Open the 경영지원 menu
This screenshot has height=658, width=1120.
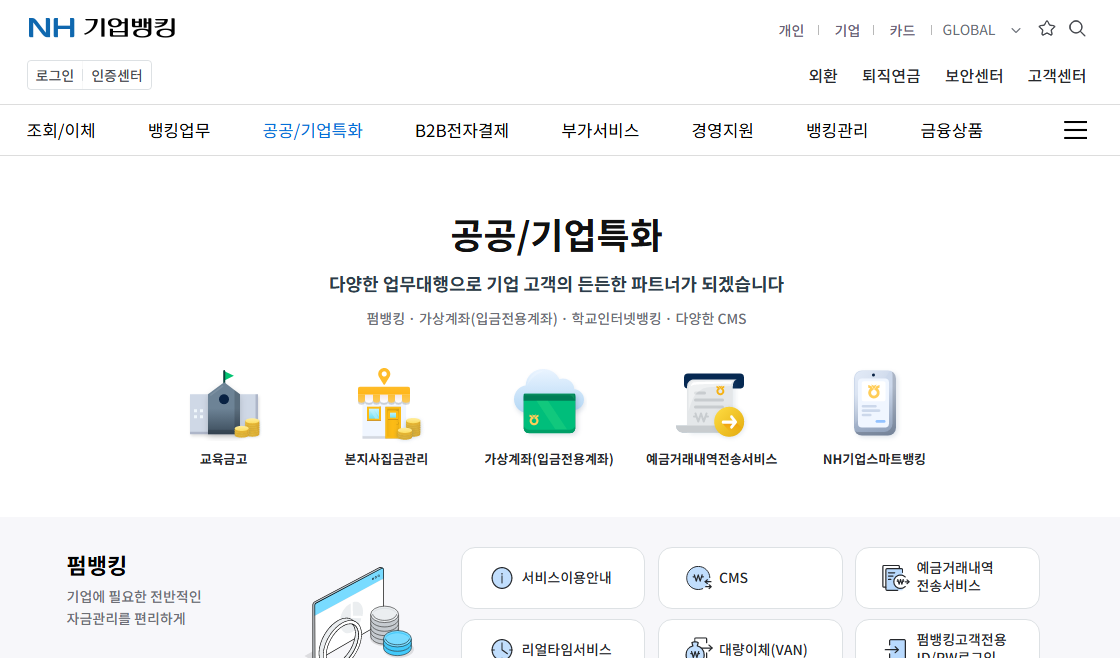click(x=722, y=131)
